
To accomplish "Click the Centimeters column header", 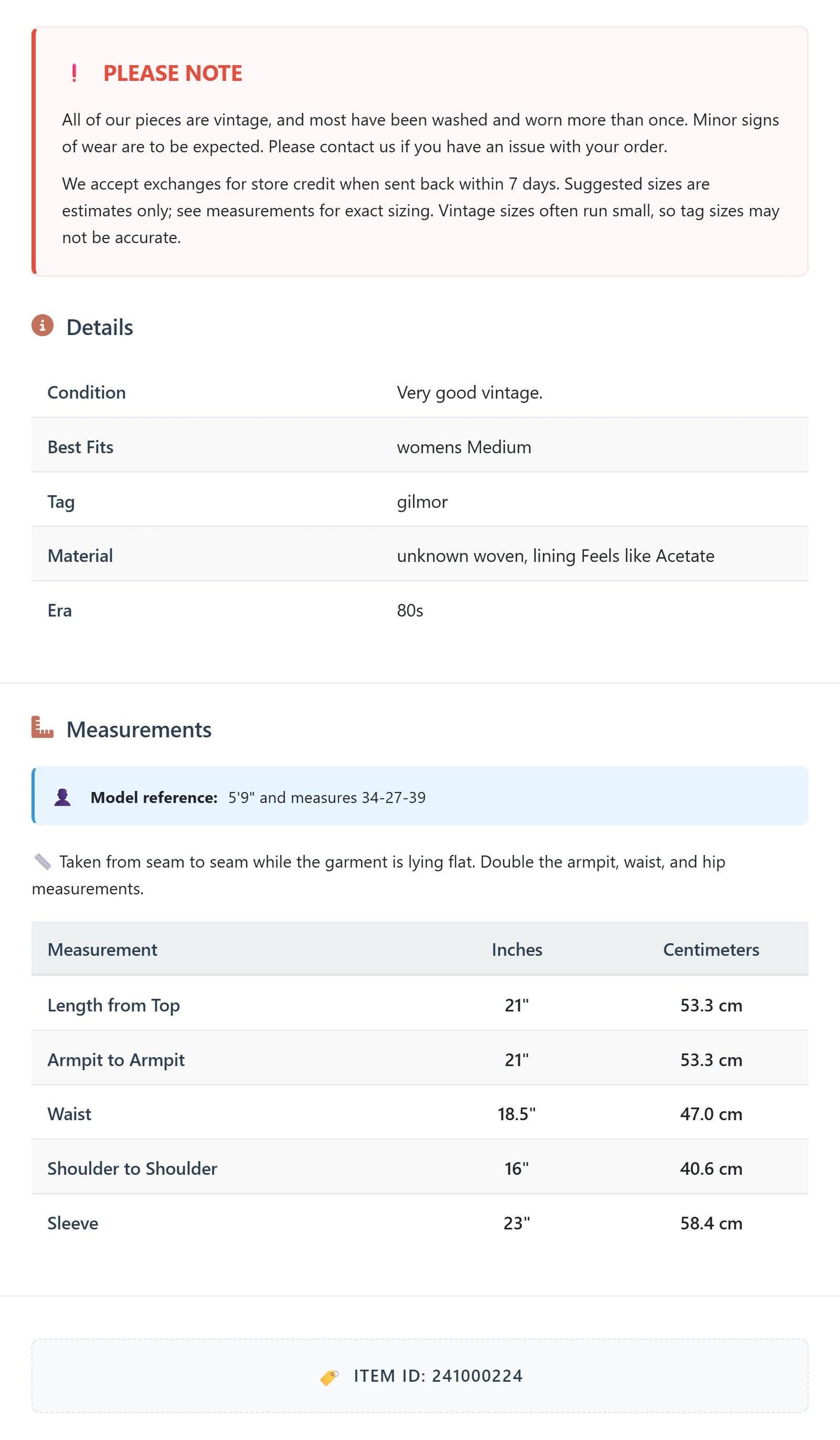I will pos(711,950).
